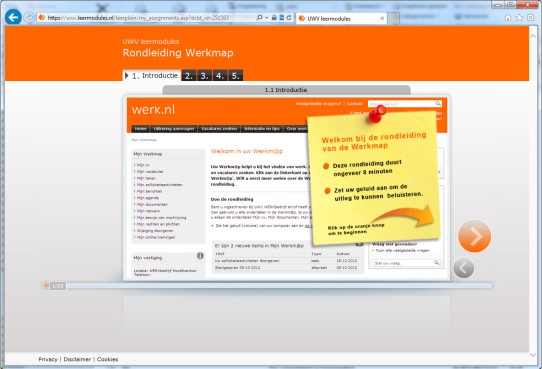
Task: Click the Home menu item on werk.nl
Action: [x=140, y=129]
